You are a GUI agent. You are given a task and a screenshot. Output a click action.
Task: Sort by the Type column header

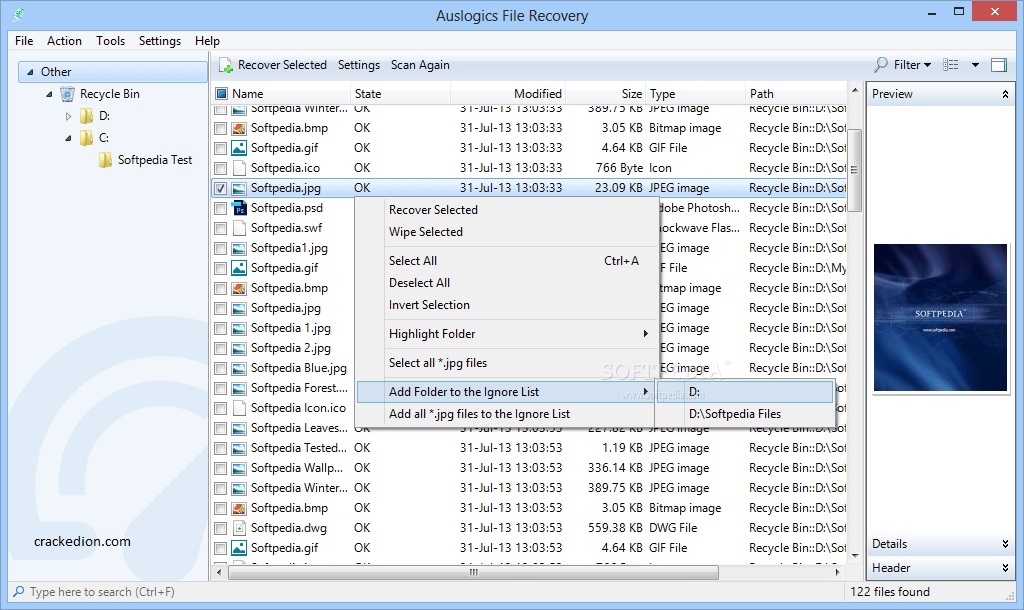pos(695,94)
